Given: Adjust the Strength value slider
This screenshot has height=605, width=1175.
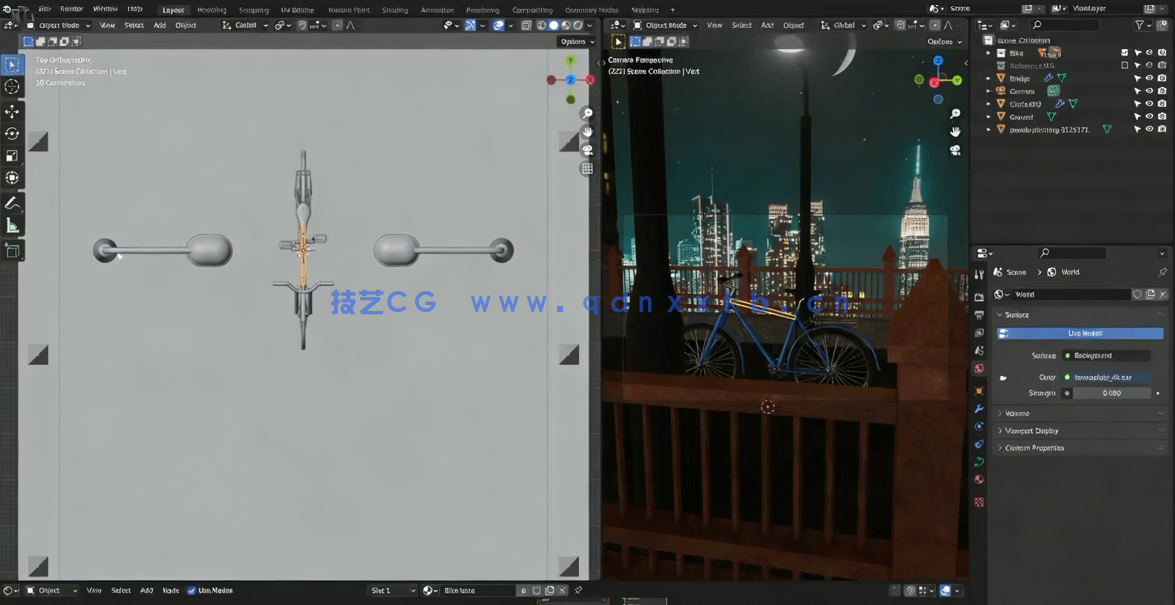Looking at the screenshot, I should 1113,392.
